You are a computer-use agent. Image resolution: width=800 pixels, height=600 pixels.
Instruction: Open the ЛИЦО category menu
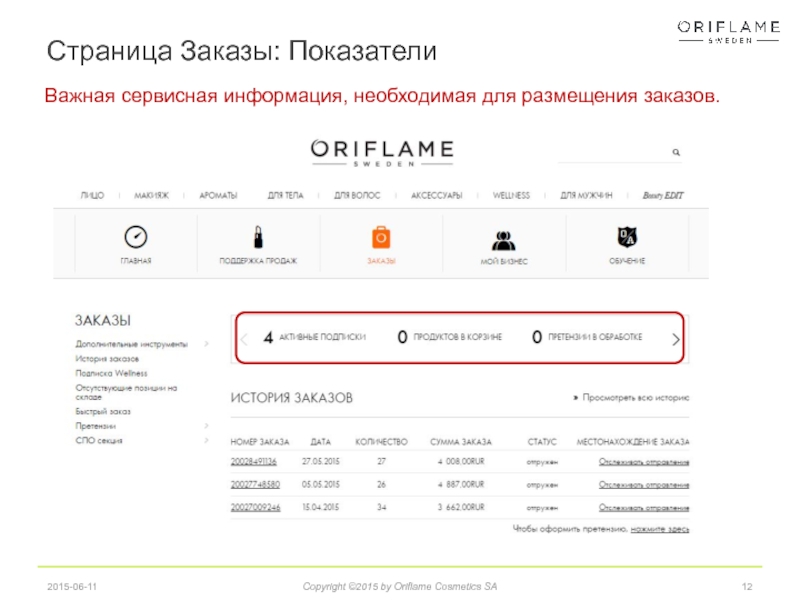pos(92,195)
